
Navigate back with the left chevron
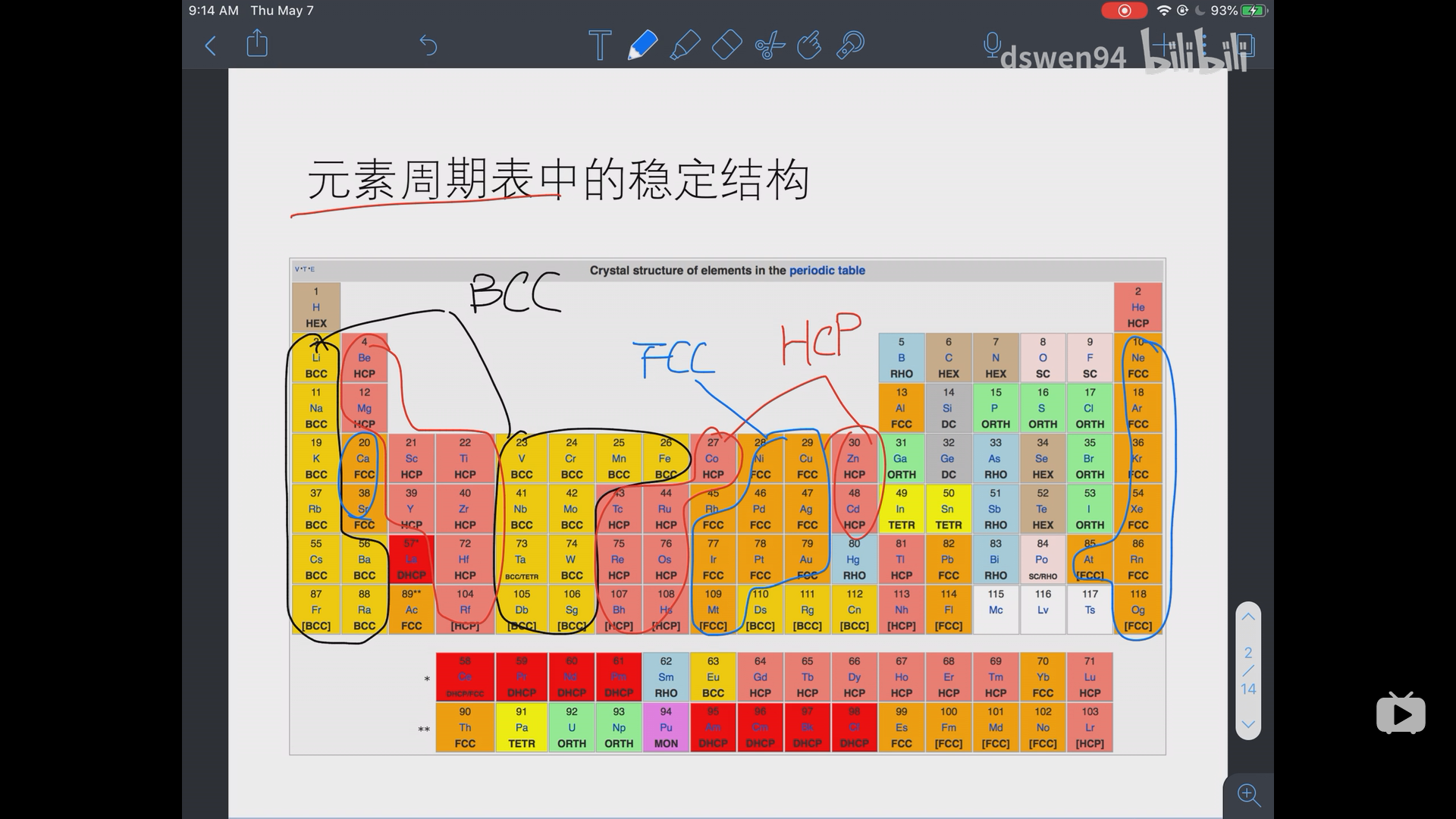tap(210, 45)
